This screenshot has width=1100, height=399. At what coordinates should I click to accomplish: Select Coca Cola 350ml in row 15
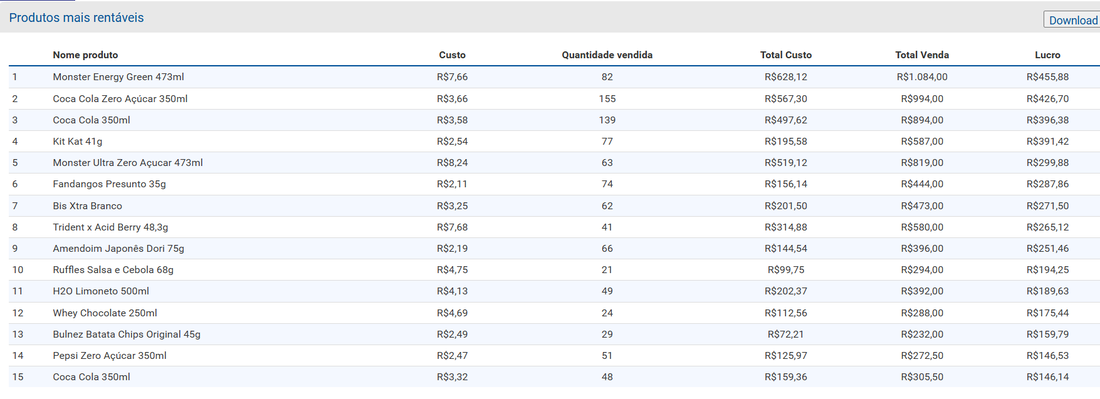coord(91,377)
